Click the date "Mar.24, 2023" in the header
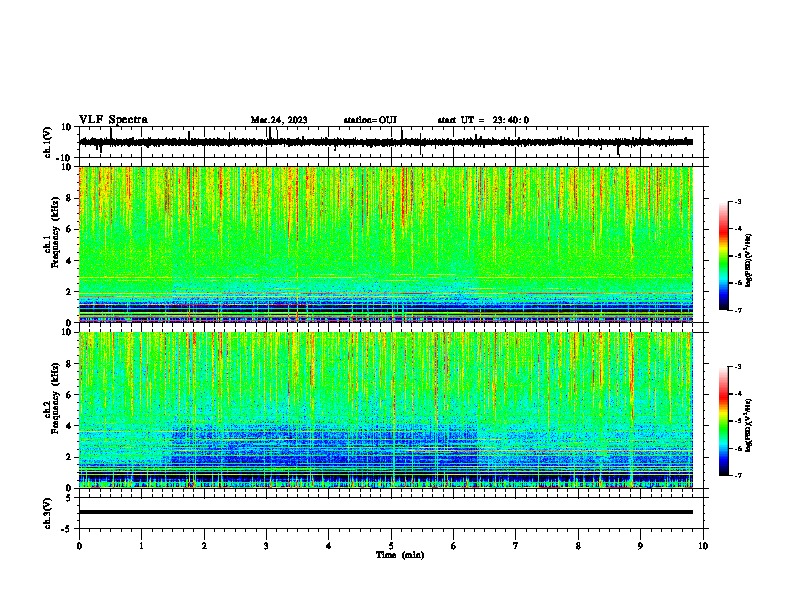 click(x=279, y=120)
